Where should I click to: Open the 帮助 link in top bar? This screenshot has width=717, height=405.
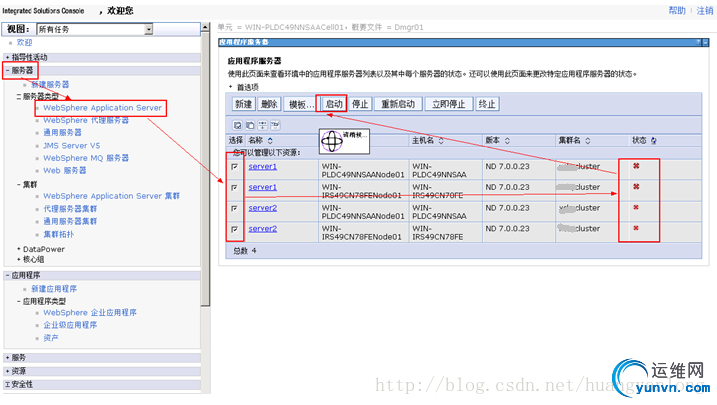pos(677,11)
